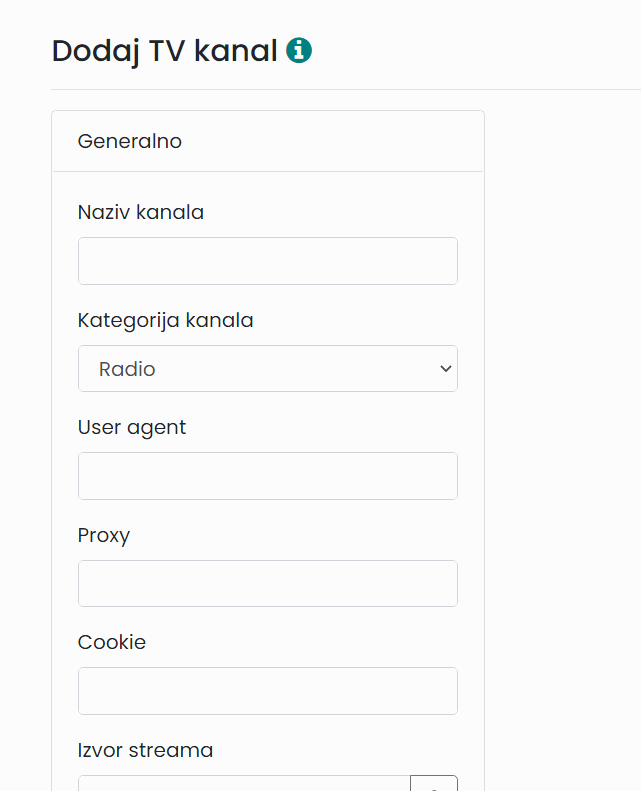Click the Cookie input field
The height and width of the screenshot is (791, 641).
[268, 691]
